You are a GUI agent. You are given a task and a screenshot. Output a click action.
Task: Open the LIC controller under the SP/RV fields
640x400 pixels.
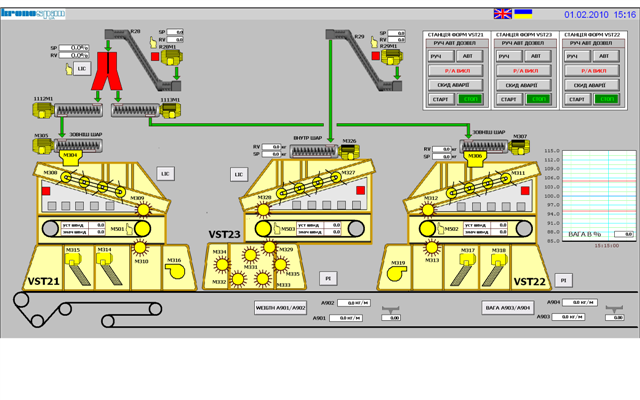(82, 69)
